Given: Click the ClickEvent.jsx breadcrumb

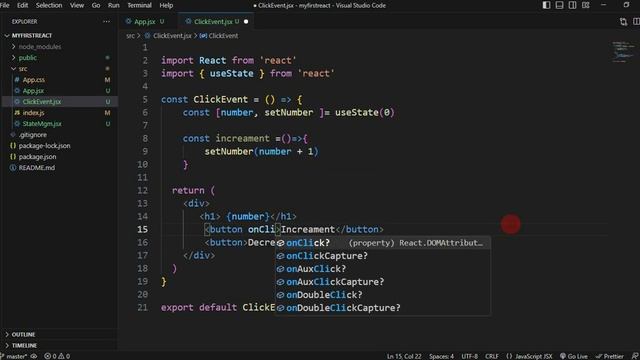Looking at the screenshot, I should point(168,36).
